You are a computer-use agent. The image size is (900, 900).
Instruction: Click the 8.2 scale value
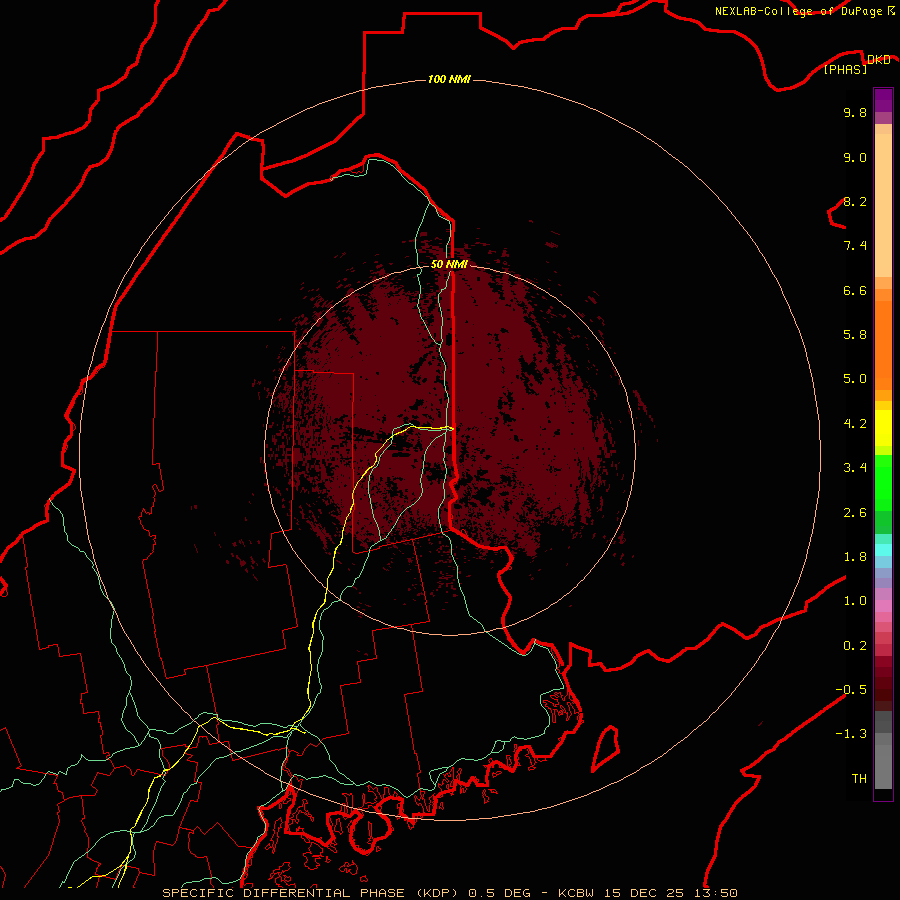[855, 201]
